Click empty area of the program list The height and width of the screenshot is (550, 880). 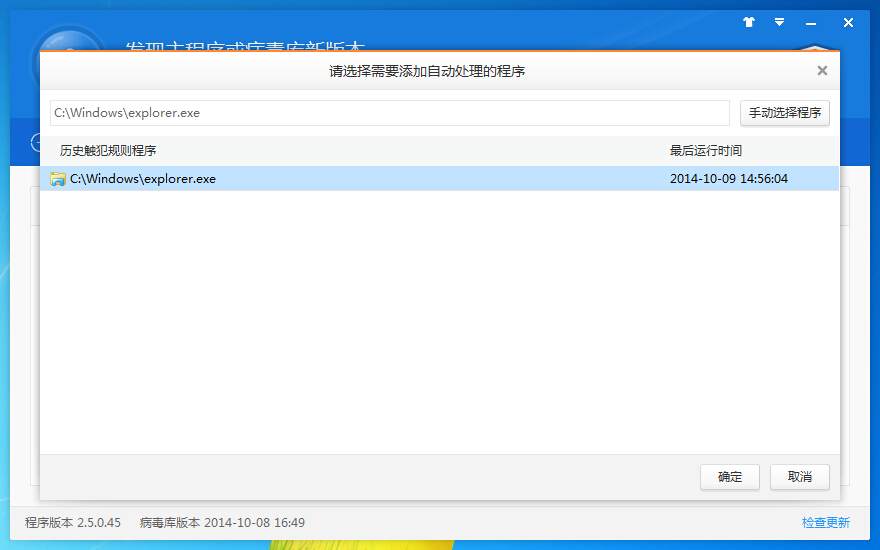(x=440, y=320)
